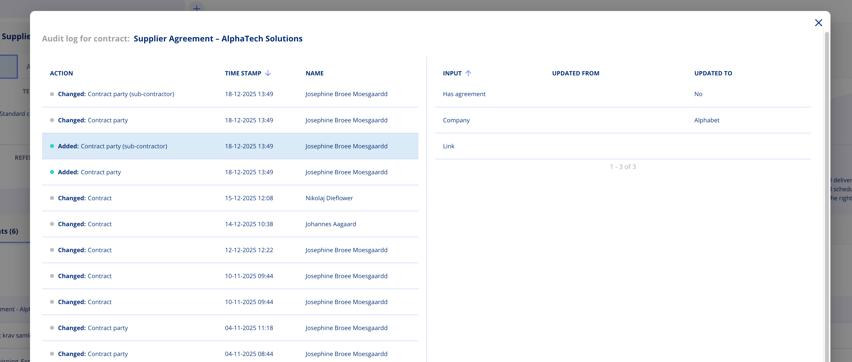Select Changed: Contract row dated 12-12-2025
The image size is (852, 362).
pyautogui.click(x=230, y=250)
